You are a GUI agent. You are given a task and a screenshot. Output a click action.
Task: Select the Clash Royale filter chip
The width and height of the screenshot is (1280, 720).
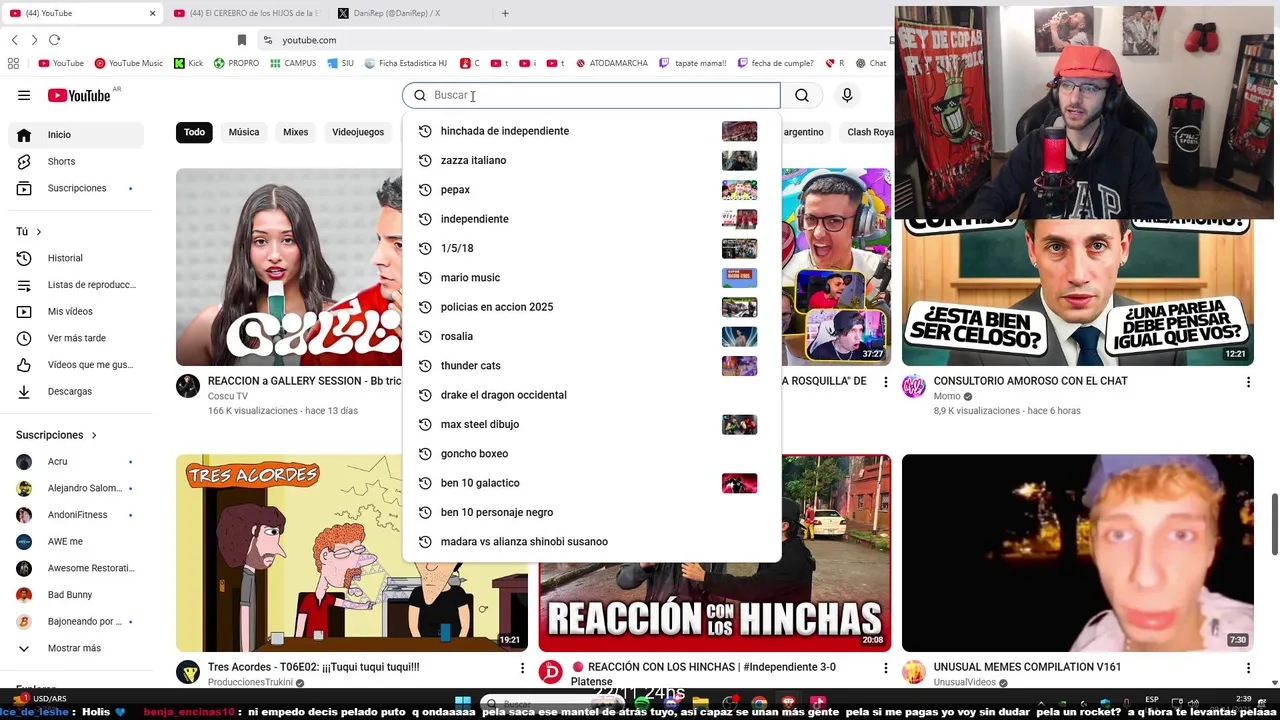pyautogui.click(x=870, y=132)
